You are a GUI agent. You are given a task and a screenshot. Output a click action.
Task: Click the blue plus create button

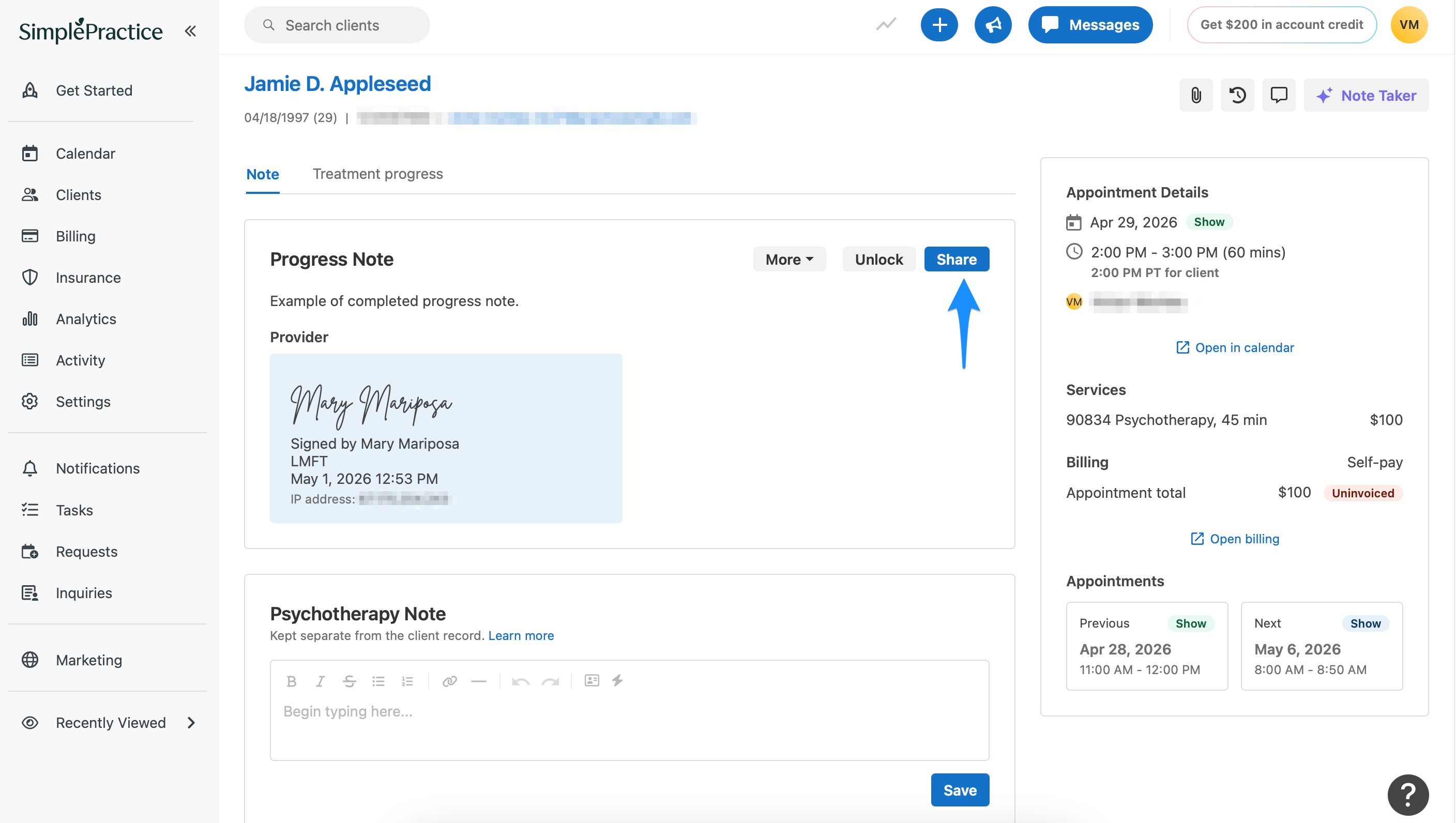pyautogui.click(x=939, y=25)
